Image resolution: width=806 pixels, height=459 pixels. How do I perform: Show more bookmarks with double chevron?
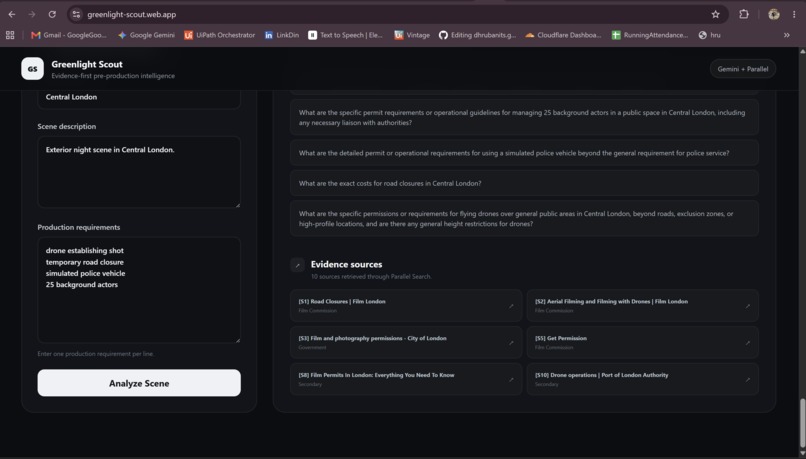pyautogui.click(x=786, y=35)
